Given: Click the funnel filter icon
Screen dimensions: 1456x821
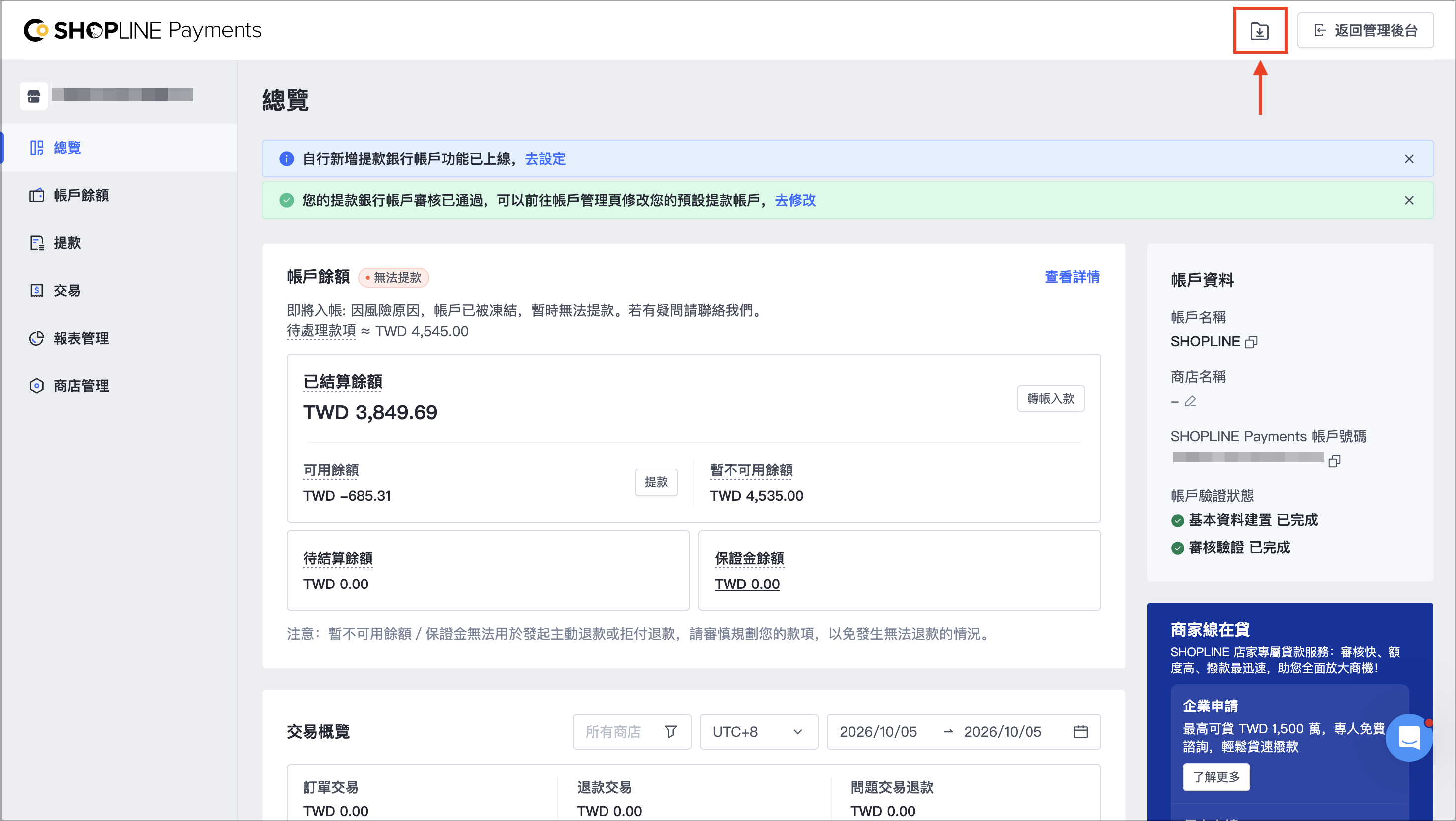Looking at the screenshot, I should tap(670, 732).
